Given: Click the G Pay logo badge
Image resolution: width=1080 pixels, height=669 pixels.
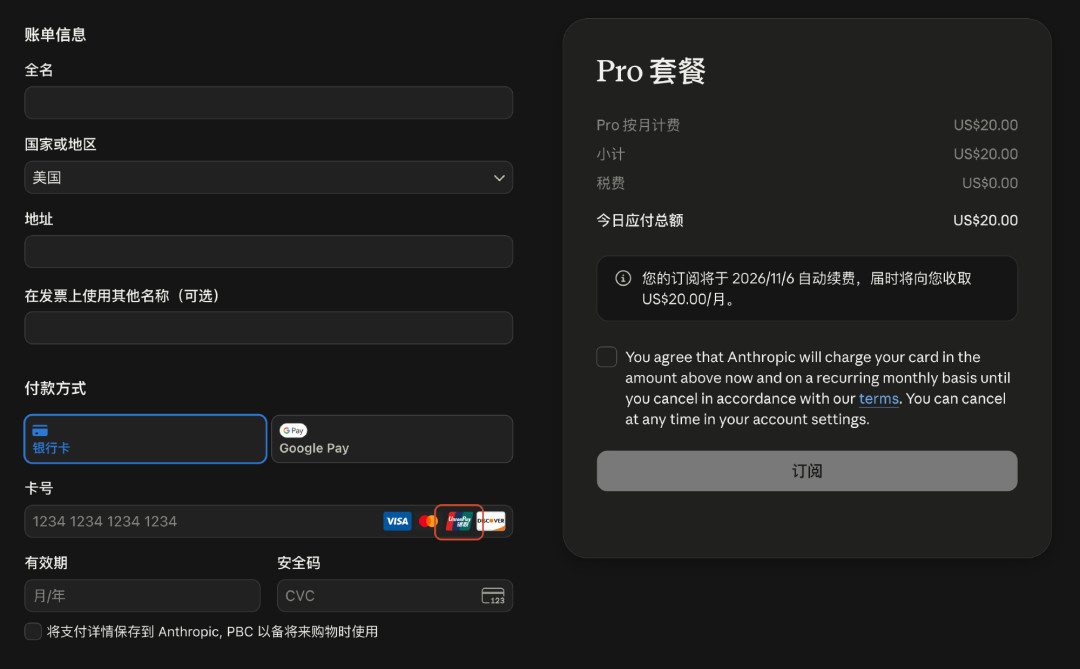Looking at the screenshot, I should [293, 431].
